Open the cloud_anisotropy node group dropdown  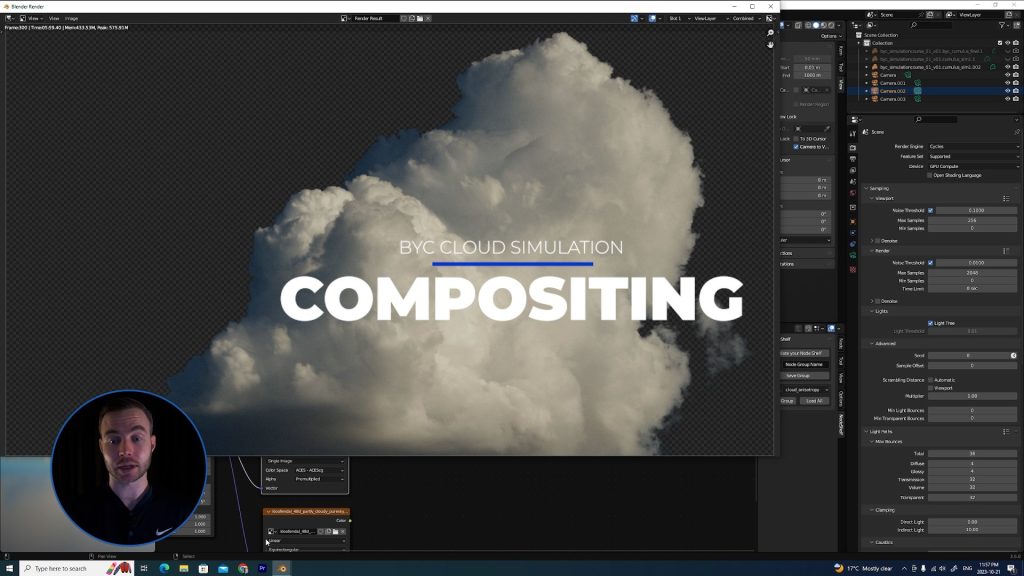(x=805, y=390)
